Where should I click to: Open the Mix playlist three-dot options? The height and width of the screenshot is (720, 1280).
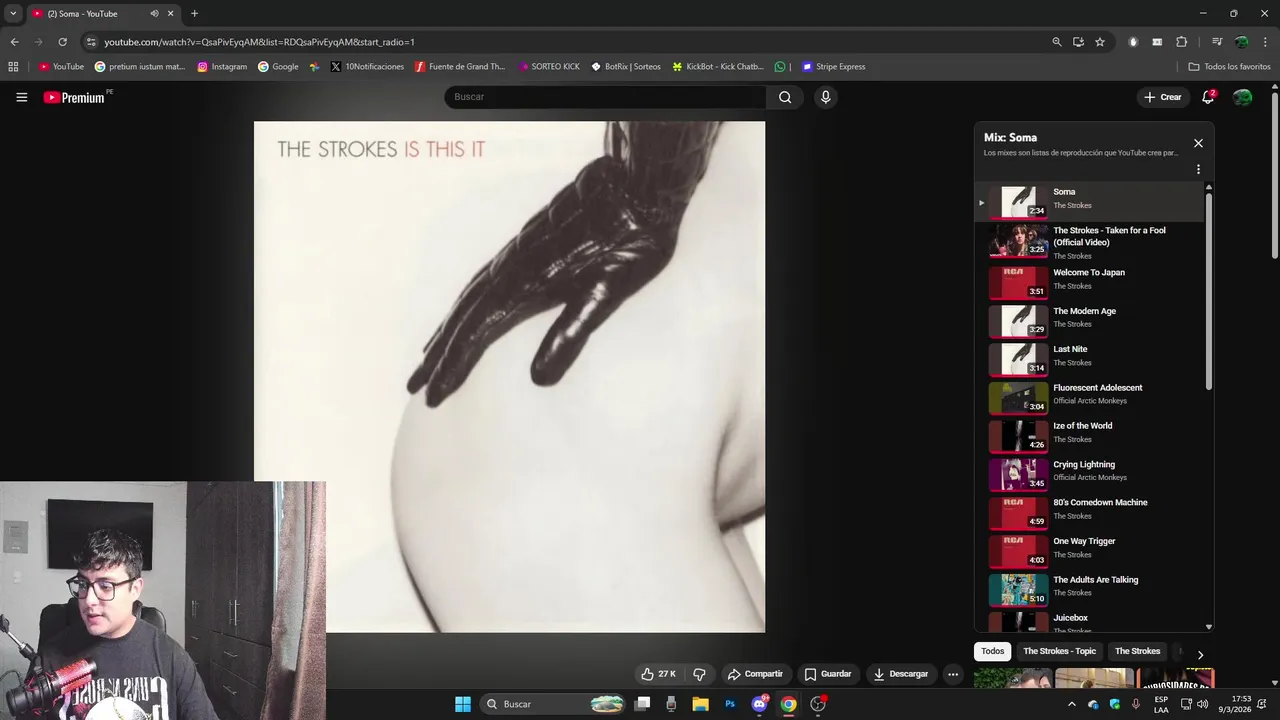(x=1198, y=170)
